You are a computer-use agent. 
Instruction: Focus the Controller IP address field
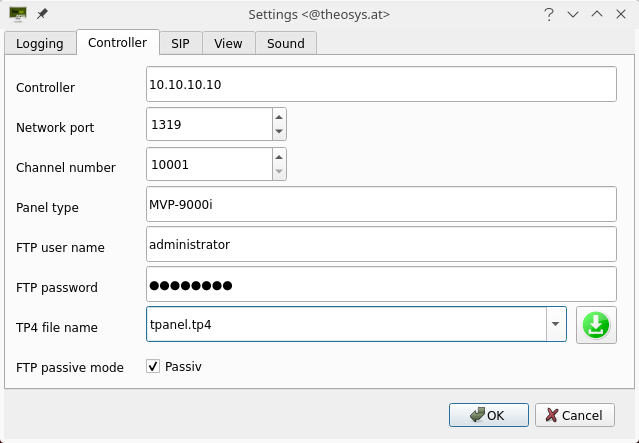381,84
